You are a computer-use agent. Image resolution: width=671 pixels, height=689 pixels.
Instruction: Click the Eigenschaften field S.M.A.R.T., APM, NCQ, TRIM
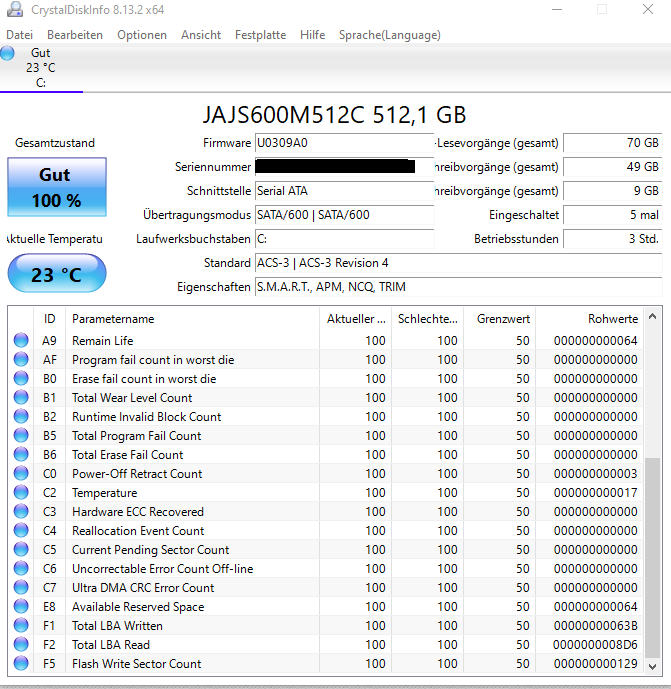point(458,287)
